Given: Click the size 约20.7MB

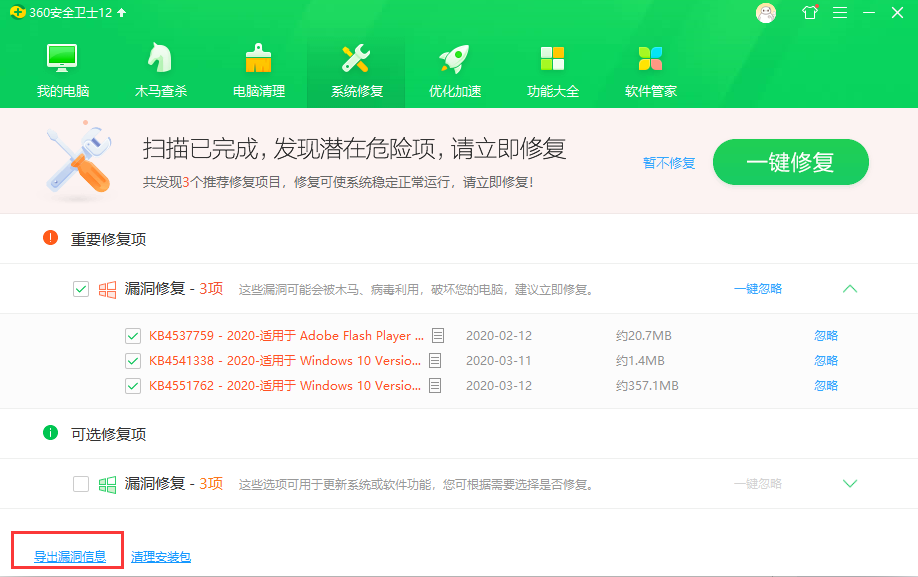Looking at the screenshot, I should pyautogui.click(x=643, y=336).
